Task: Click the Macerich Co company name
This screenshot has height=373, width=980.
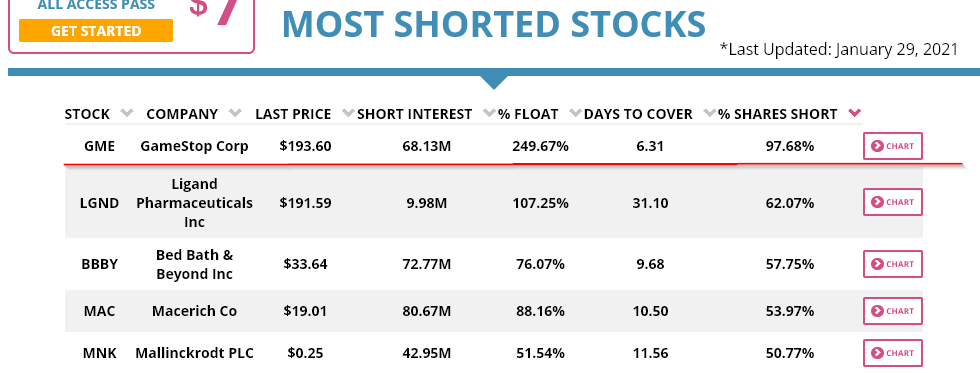Action: (194, 311)
